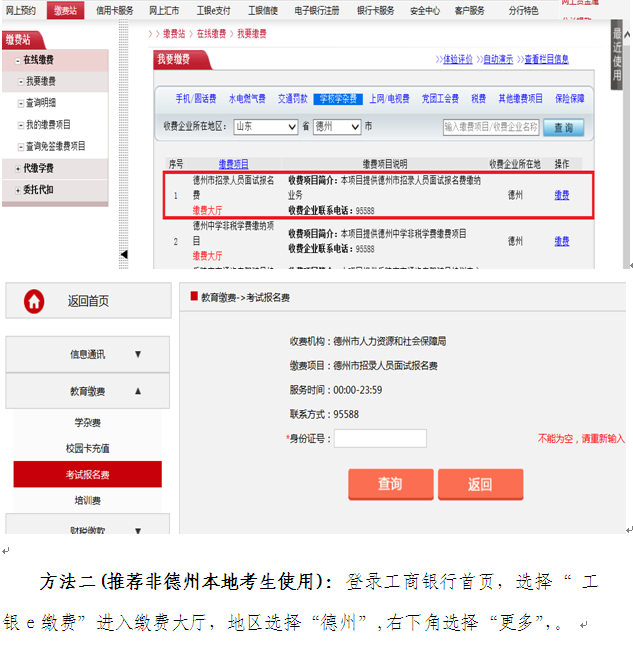Click the scroll-up arrow beside 最近使用
The width and height of the screenshot is (633, 654).
pos(627,35)
